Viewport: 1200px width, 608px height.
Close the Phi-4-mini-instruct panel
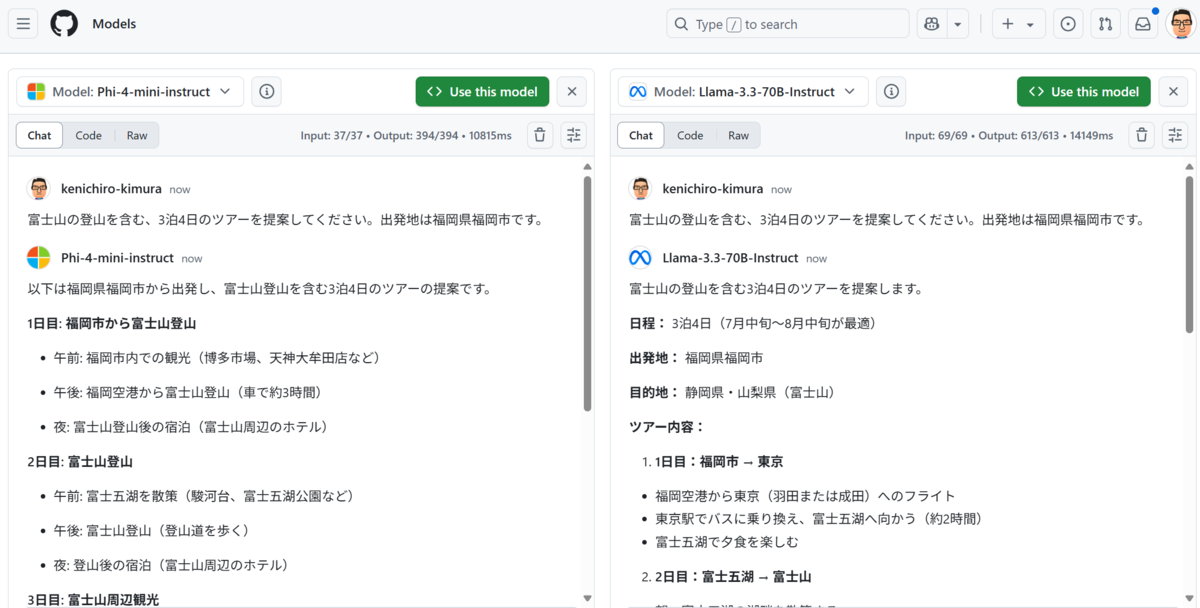click(x=572, y=92)
